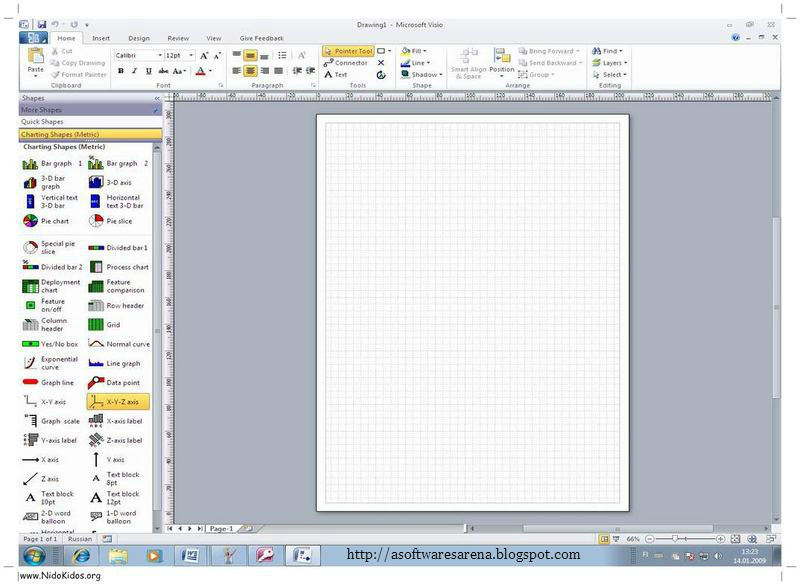Toggle Italic text style
This screenshot has height=585, width=800.
click(134, 71)
